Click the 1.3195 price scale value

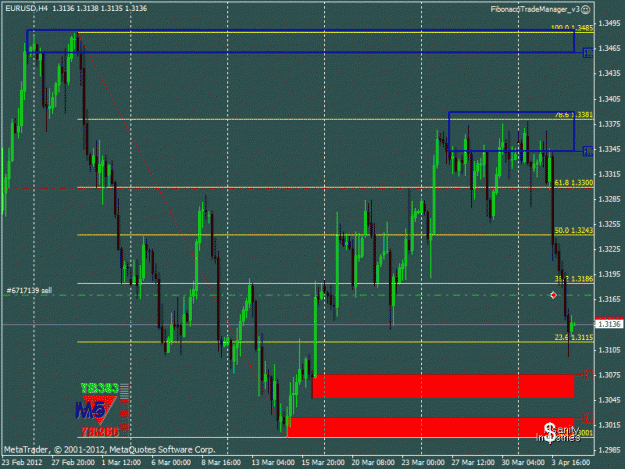(x=609, y=274)
